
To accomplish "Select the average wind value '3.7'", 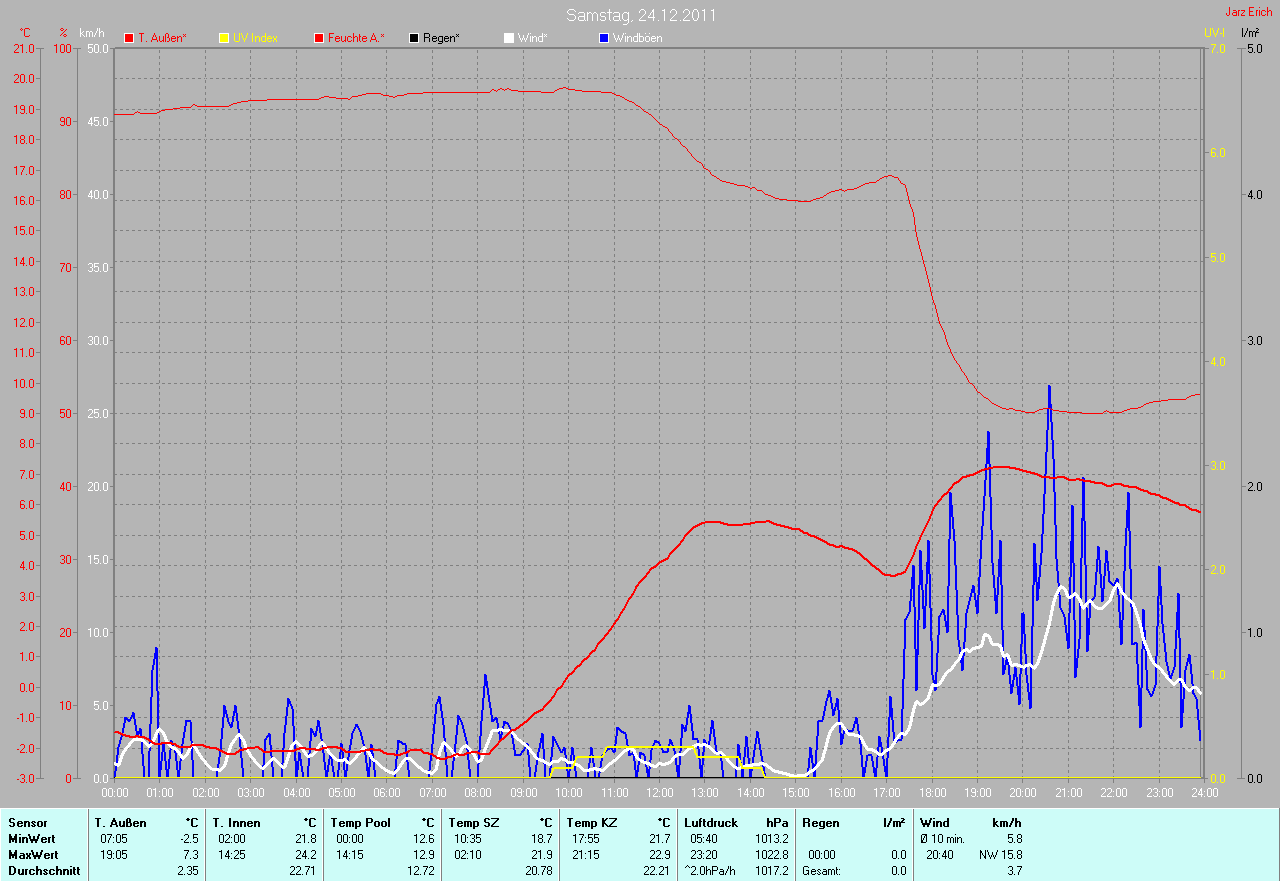I will click(x=1014, y=871).
